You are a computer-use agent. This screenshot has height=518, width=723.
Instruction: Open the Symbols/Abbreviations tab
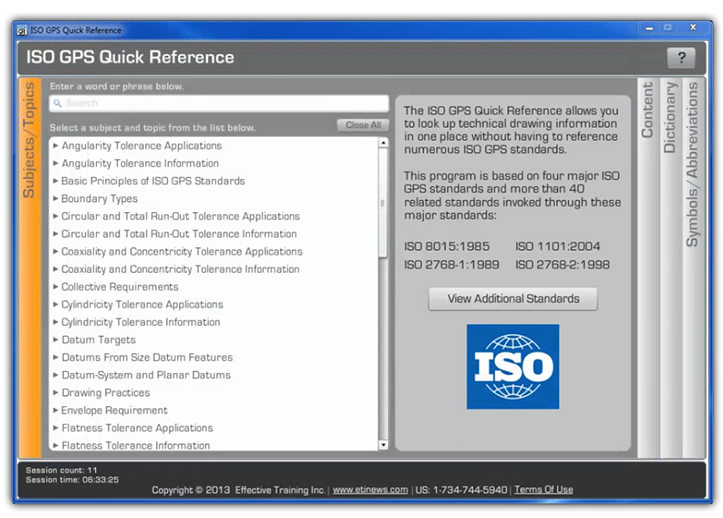tap(692, 164)
